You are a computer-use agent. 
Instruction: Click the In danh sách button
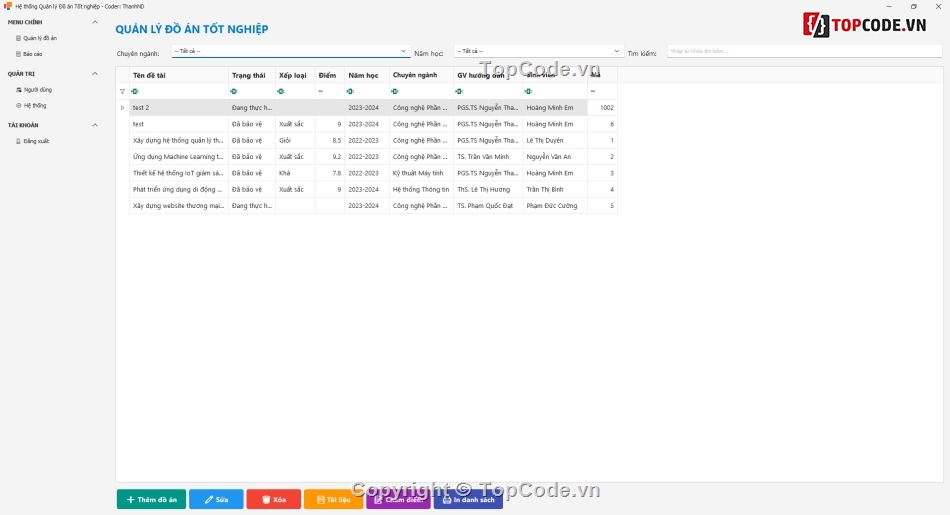[x=468, y=499]
